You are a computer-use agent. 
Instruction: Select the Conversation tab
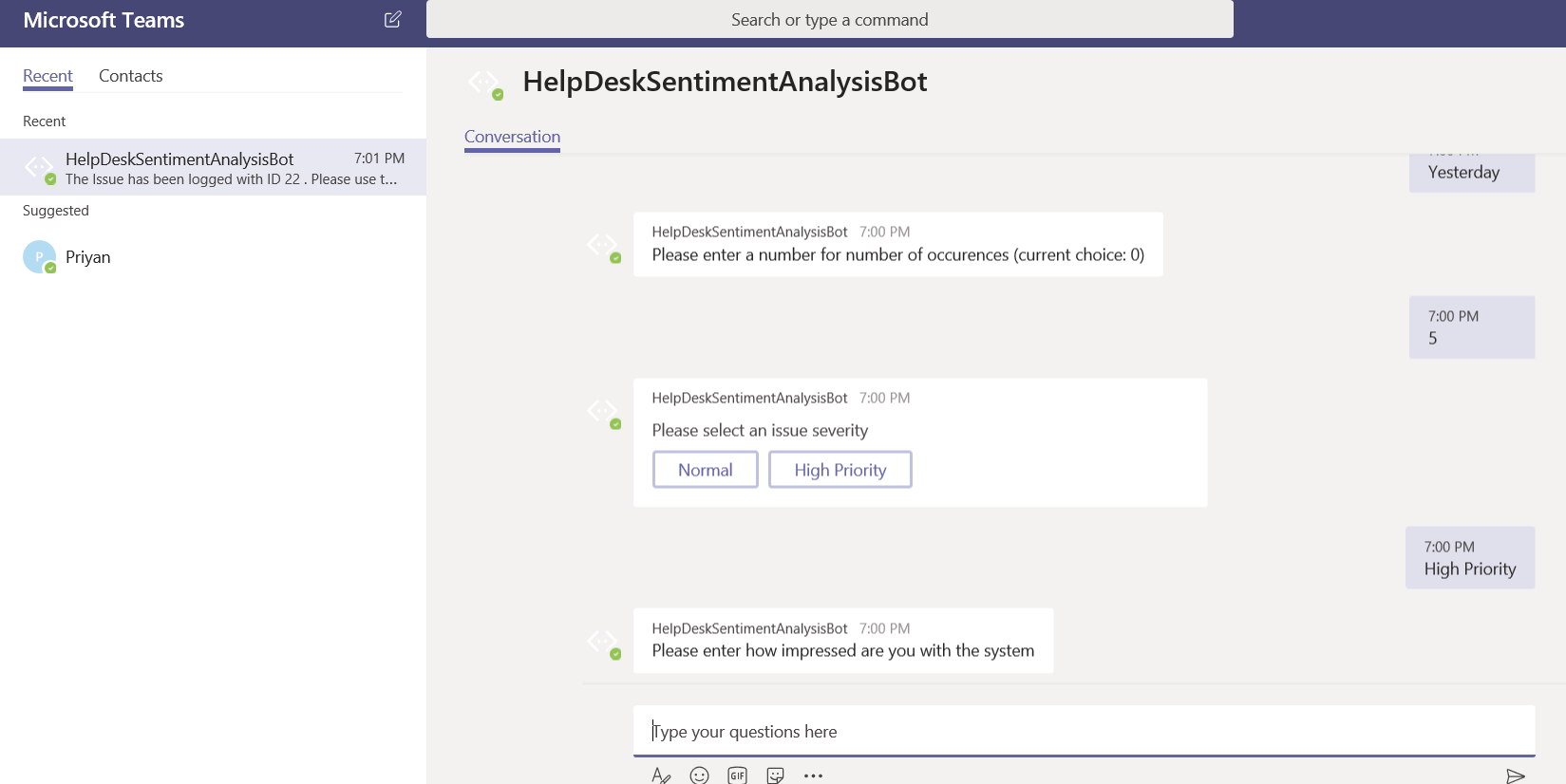[512, 137]
